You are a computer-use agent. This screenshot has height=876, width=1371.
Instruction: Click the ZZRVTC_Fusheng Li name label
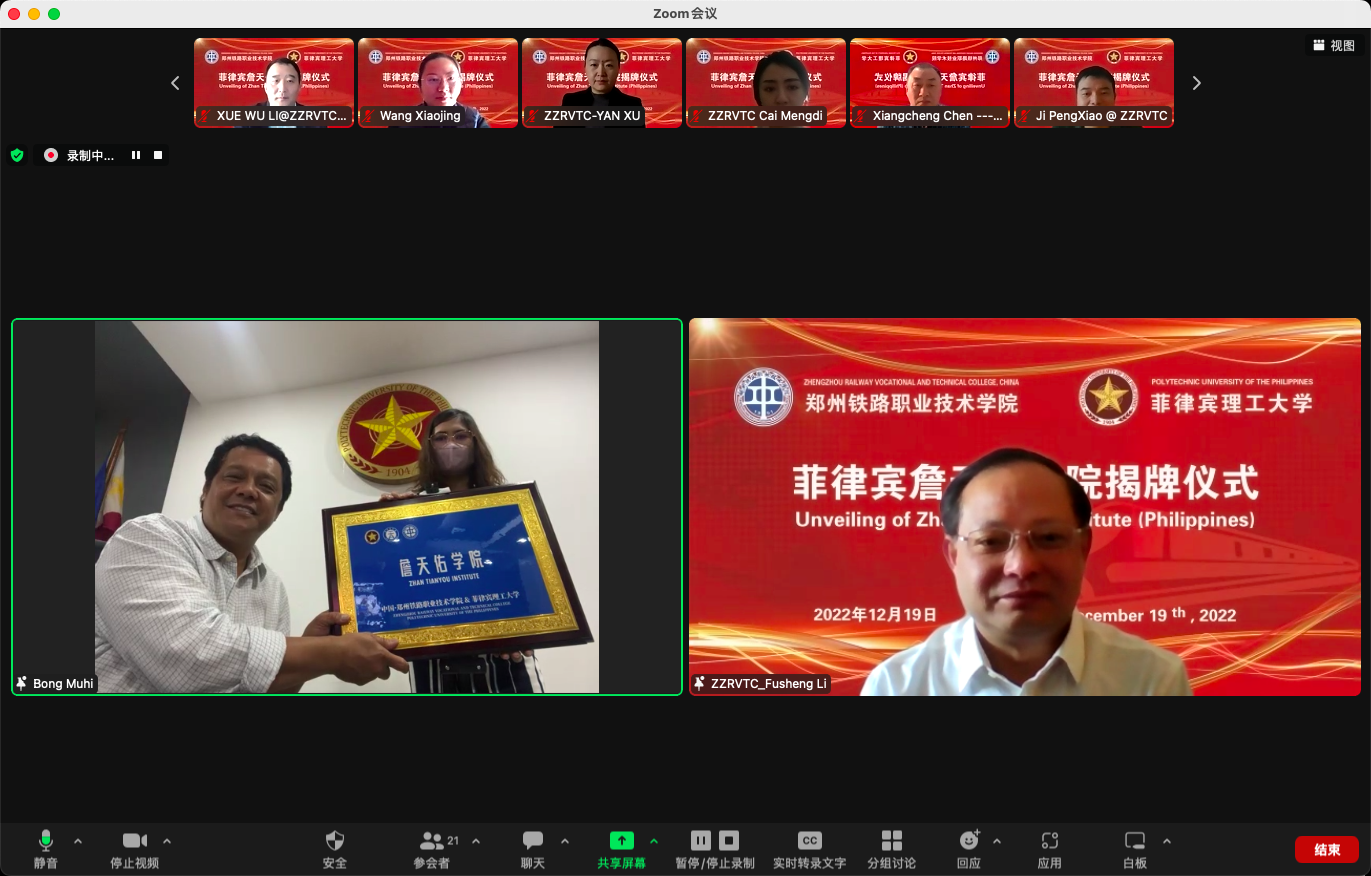pos(769,684)
